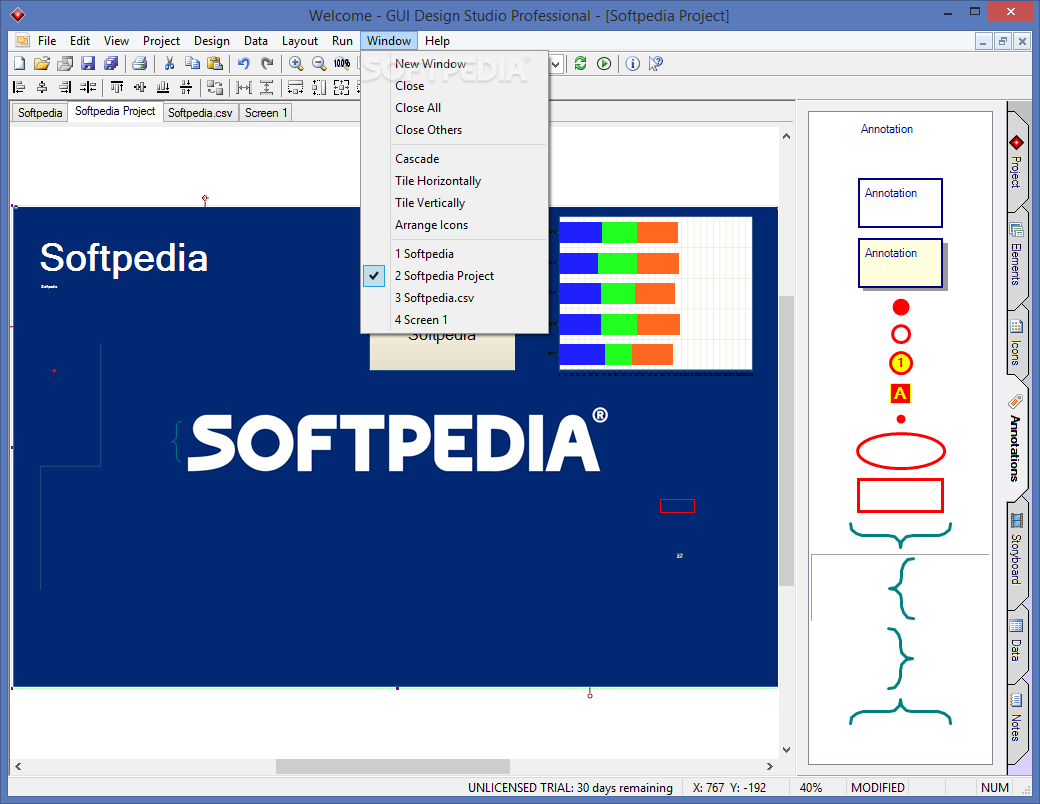Switch to the Softpedia document tab
Screen dimensions: 1040x804
tap(40, 113)
